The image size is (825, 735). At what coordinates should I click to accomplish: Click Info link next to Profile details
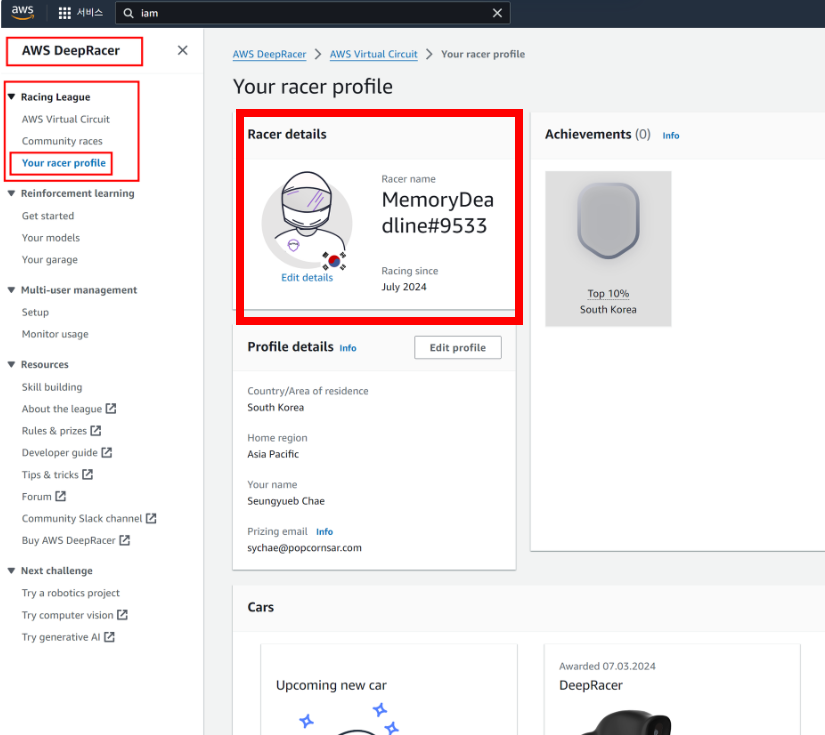(x=348, y=348)
